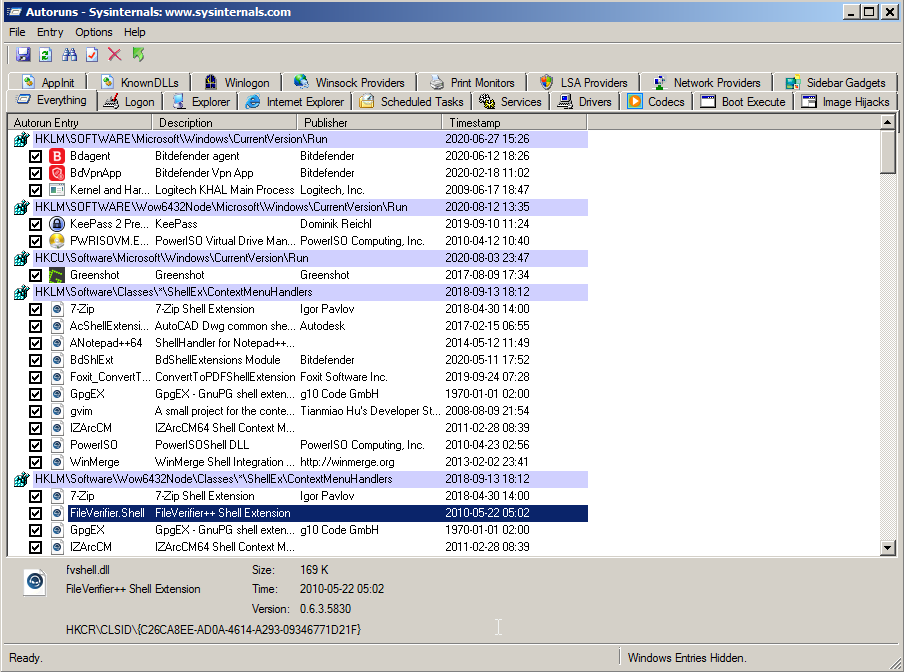This screenshot has width=904, height=672.
Task: Sort by the Publisher column header
Action: tap(370, 123)
